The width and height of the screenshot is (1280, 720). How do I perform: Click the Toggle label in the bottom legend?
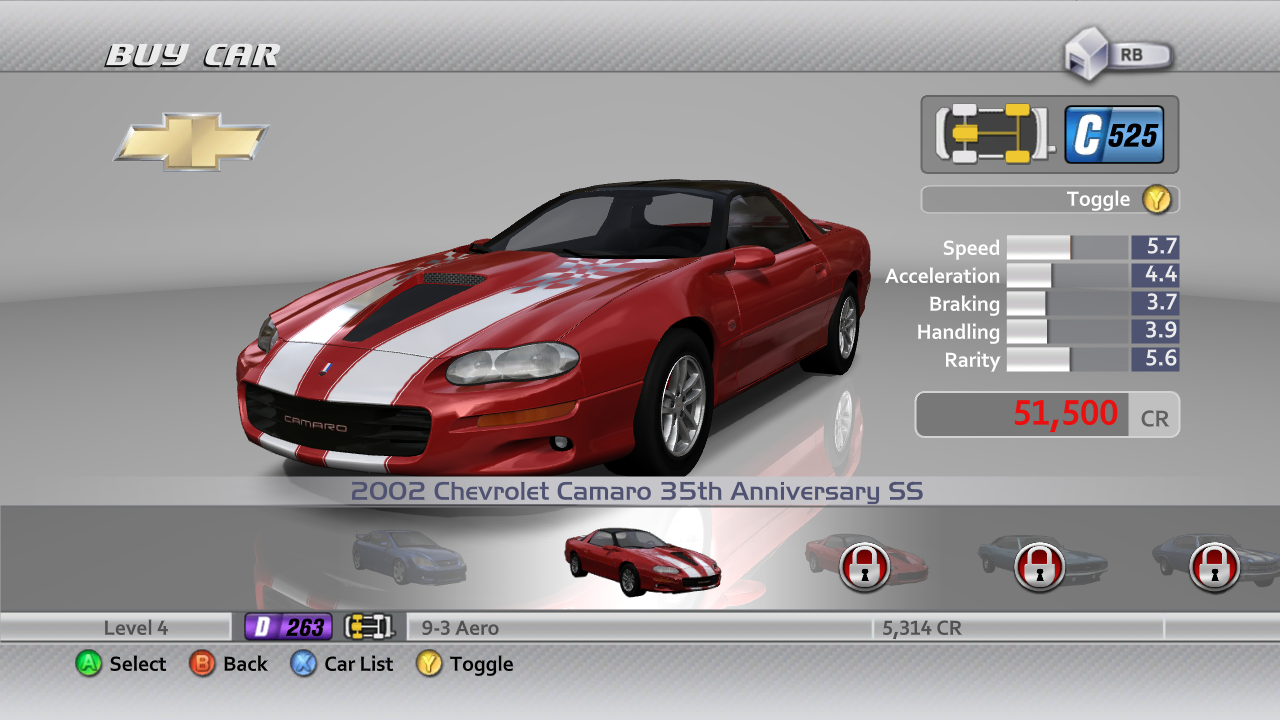click(481, 664)
